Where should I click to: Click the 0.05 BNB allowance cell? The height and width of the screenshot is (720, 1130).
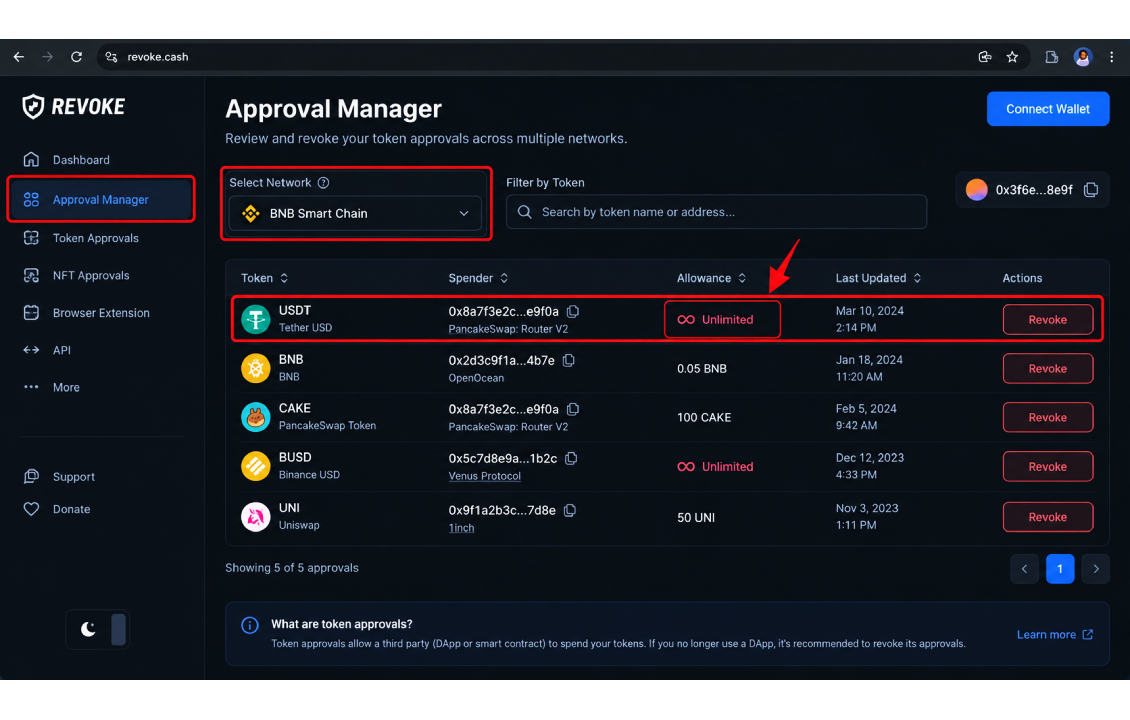[x=701, y=368]
